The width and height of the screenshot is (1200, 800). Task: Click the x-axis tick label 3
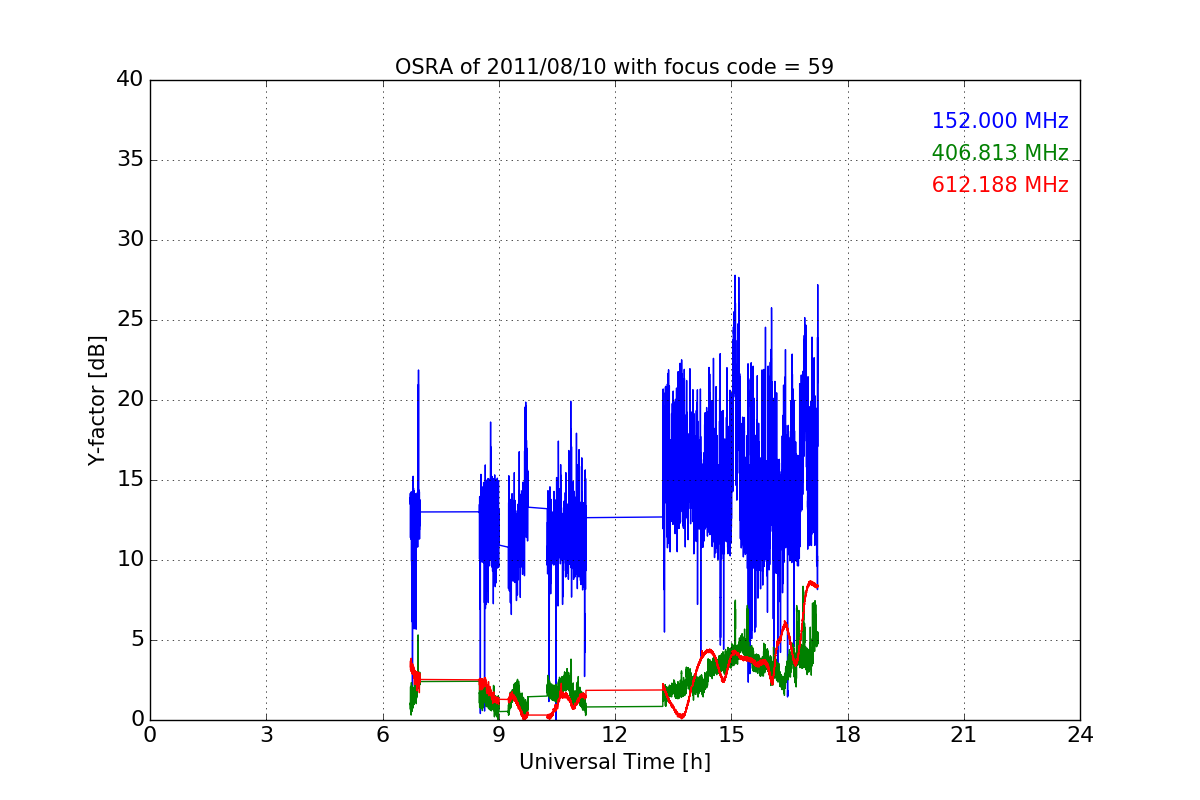(266, 735)
